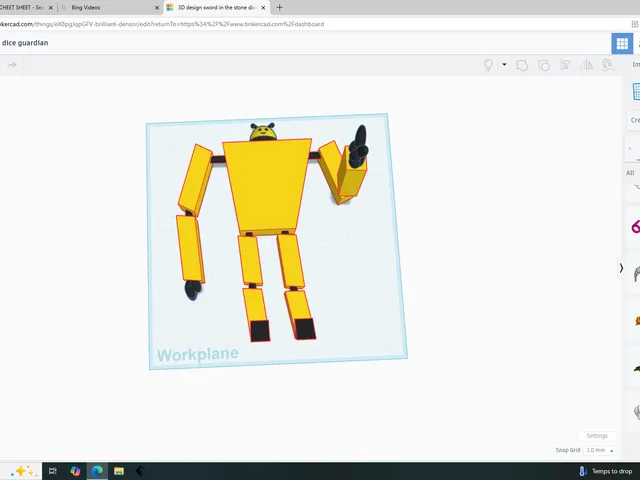Viewport: 640px width, 480px height.
Task: Click the split screen icon by the address bar
Action: coord(635,24)
